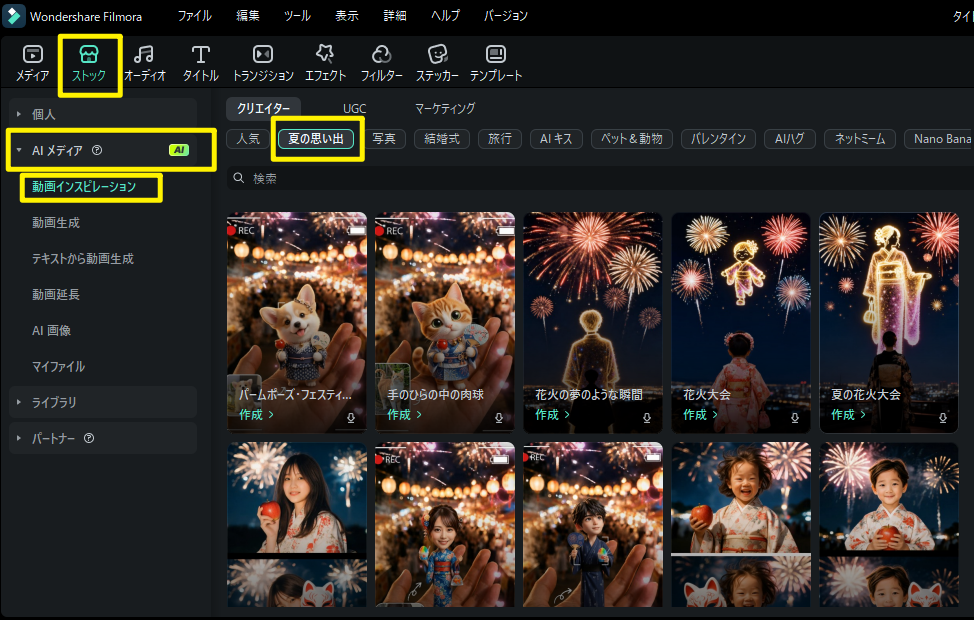Select the 結婚式 category chip
This screenshot has width=974, height=620.
point(442,139)
